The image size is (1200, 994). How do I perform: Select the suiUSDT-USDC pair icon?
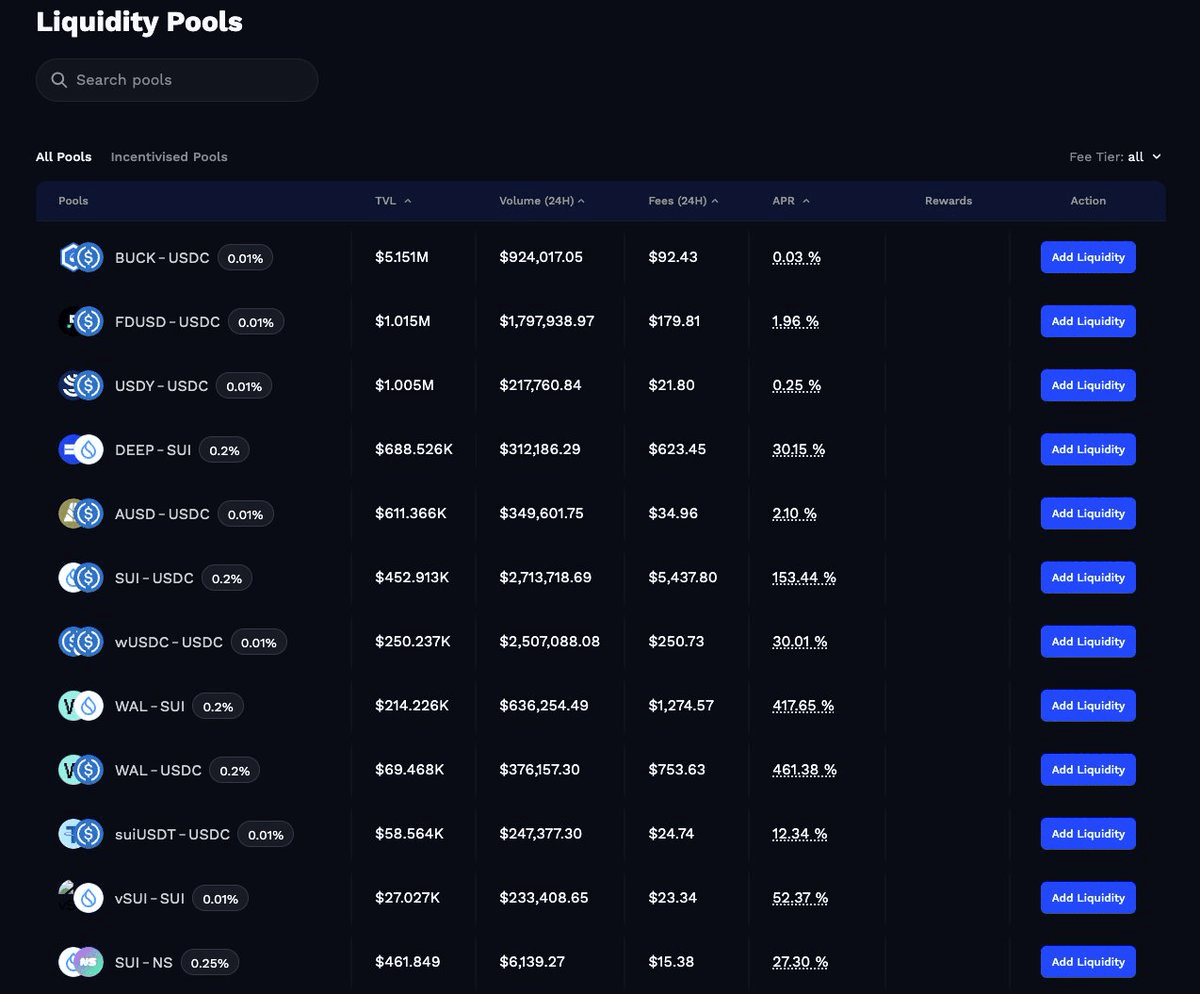click(x=81, y=833)
